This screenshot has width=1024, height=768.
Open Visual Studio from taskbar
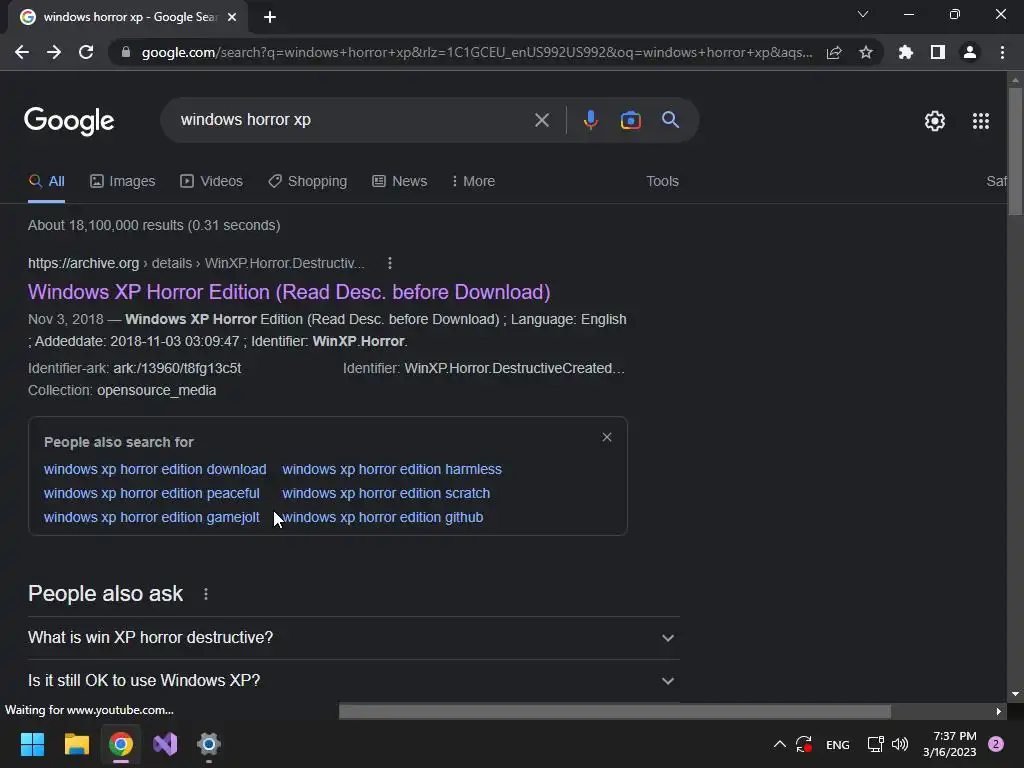tap(165, 744)
